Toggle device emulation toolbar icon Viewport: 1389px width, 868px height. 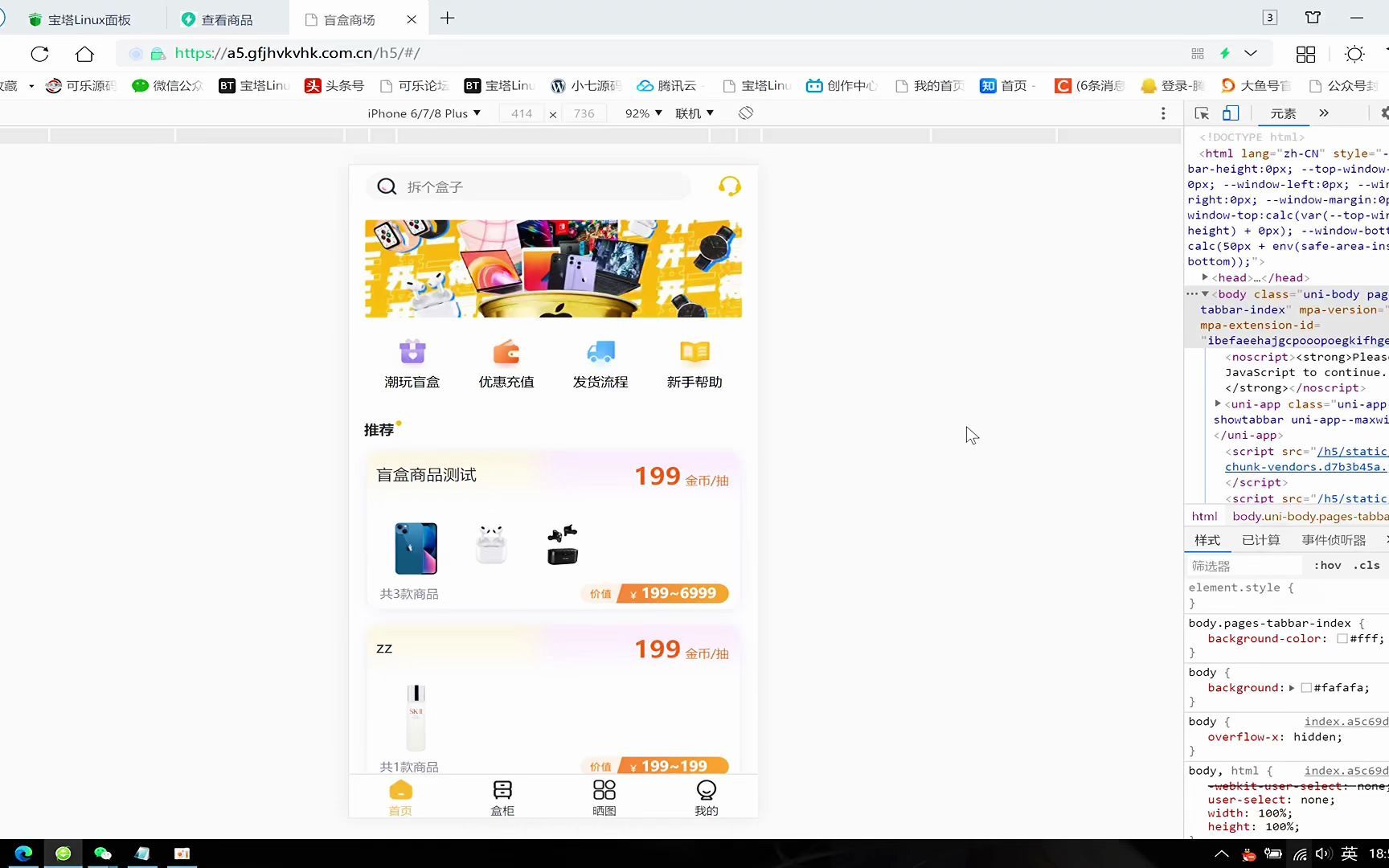(x=1231, y=113)
